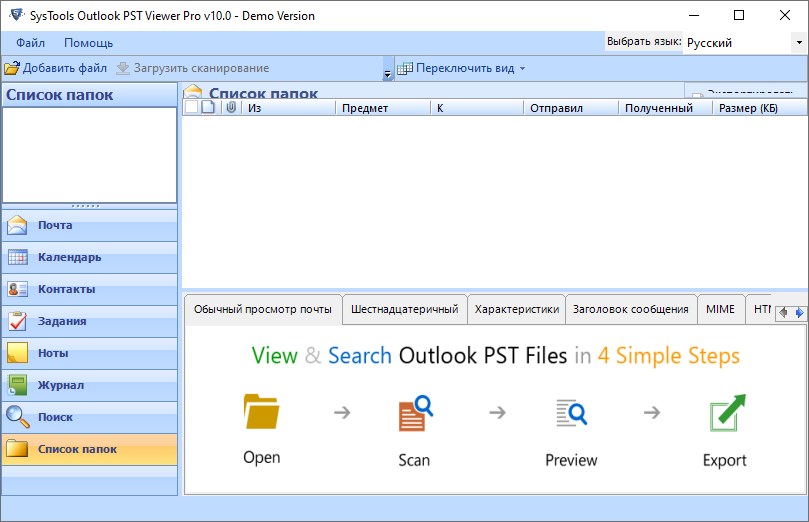Select Журнал in navigation pane
The height and width of the screenshot is (522, 809).
click(x=90, y=385)
